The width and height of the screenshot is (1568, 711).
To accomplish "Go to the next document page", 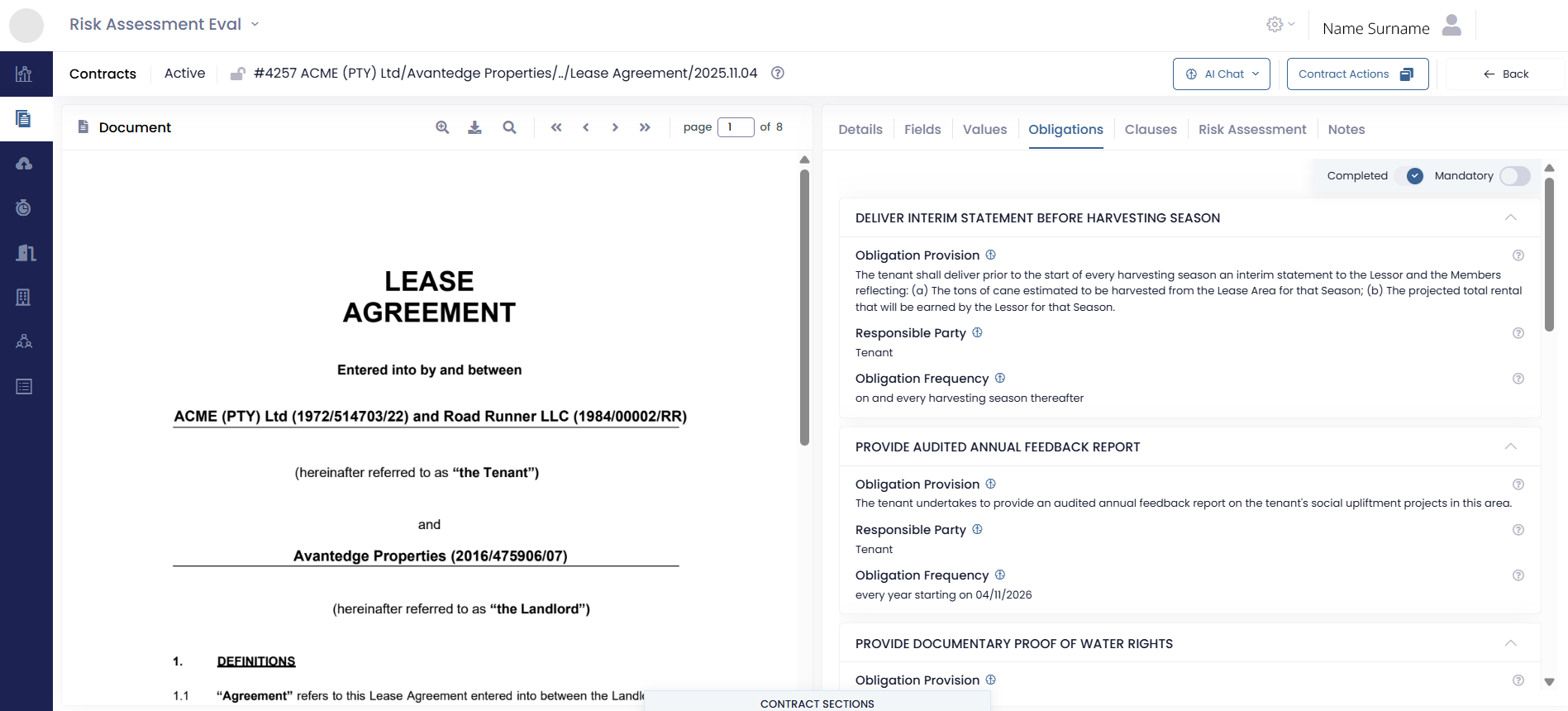I will [x=615, y=127].
